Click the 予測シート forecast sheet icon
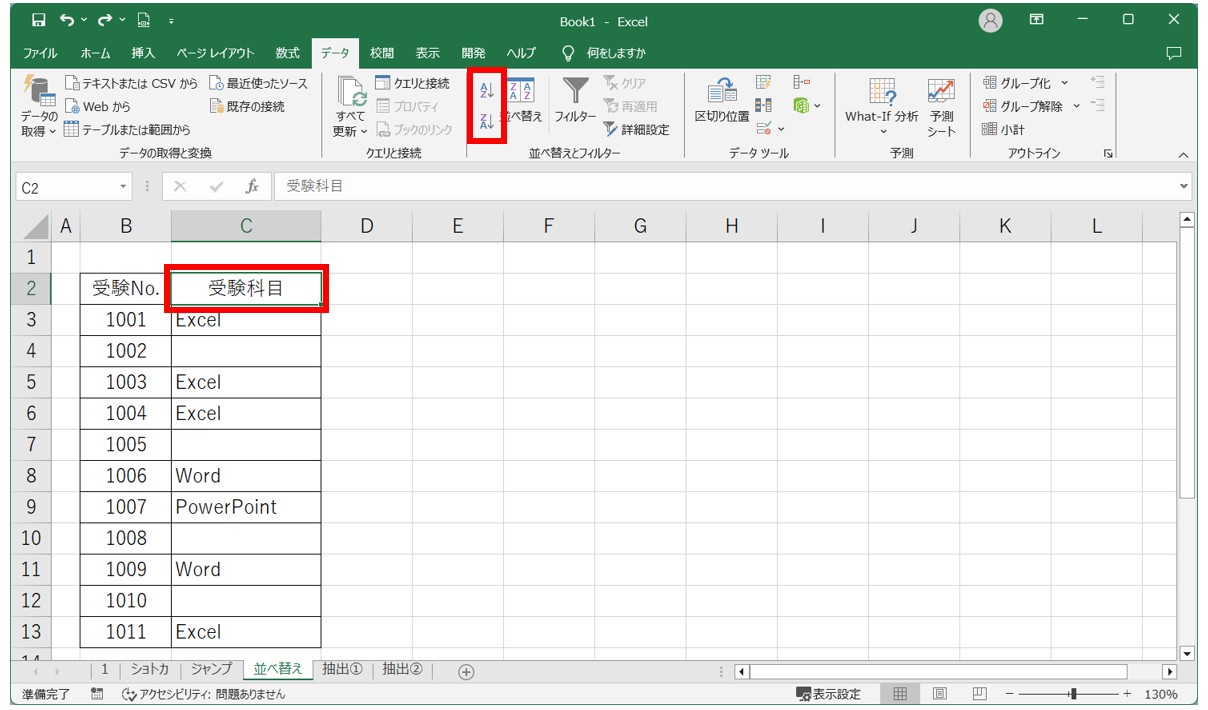1208x710 pixels. 941,104
